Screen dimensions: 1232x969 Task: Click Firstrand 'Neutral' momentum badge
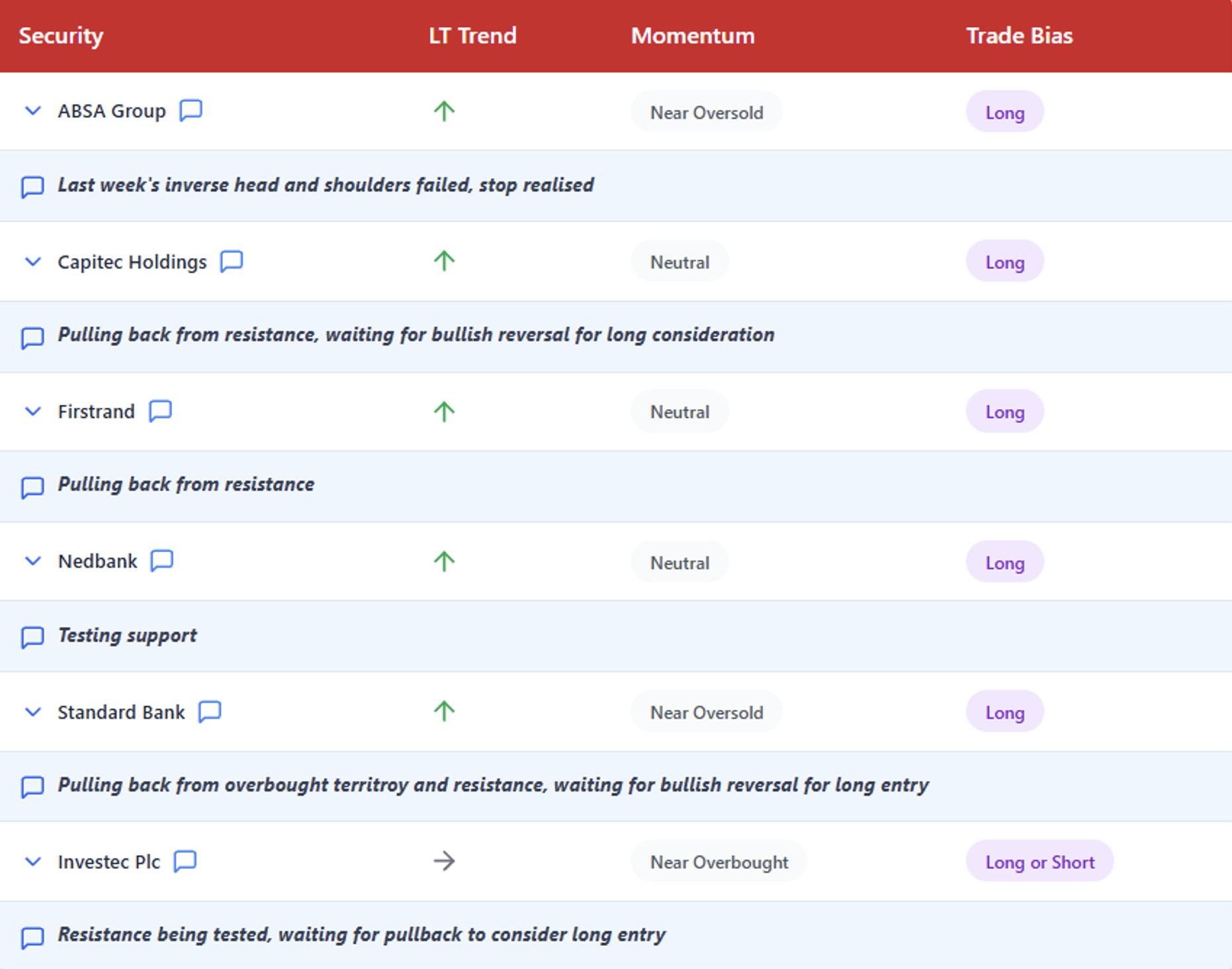(x=680, y=412)
